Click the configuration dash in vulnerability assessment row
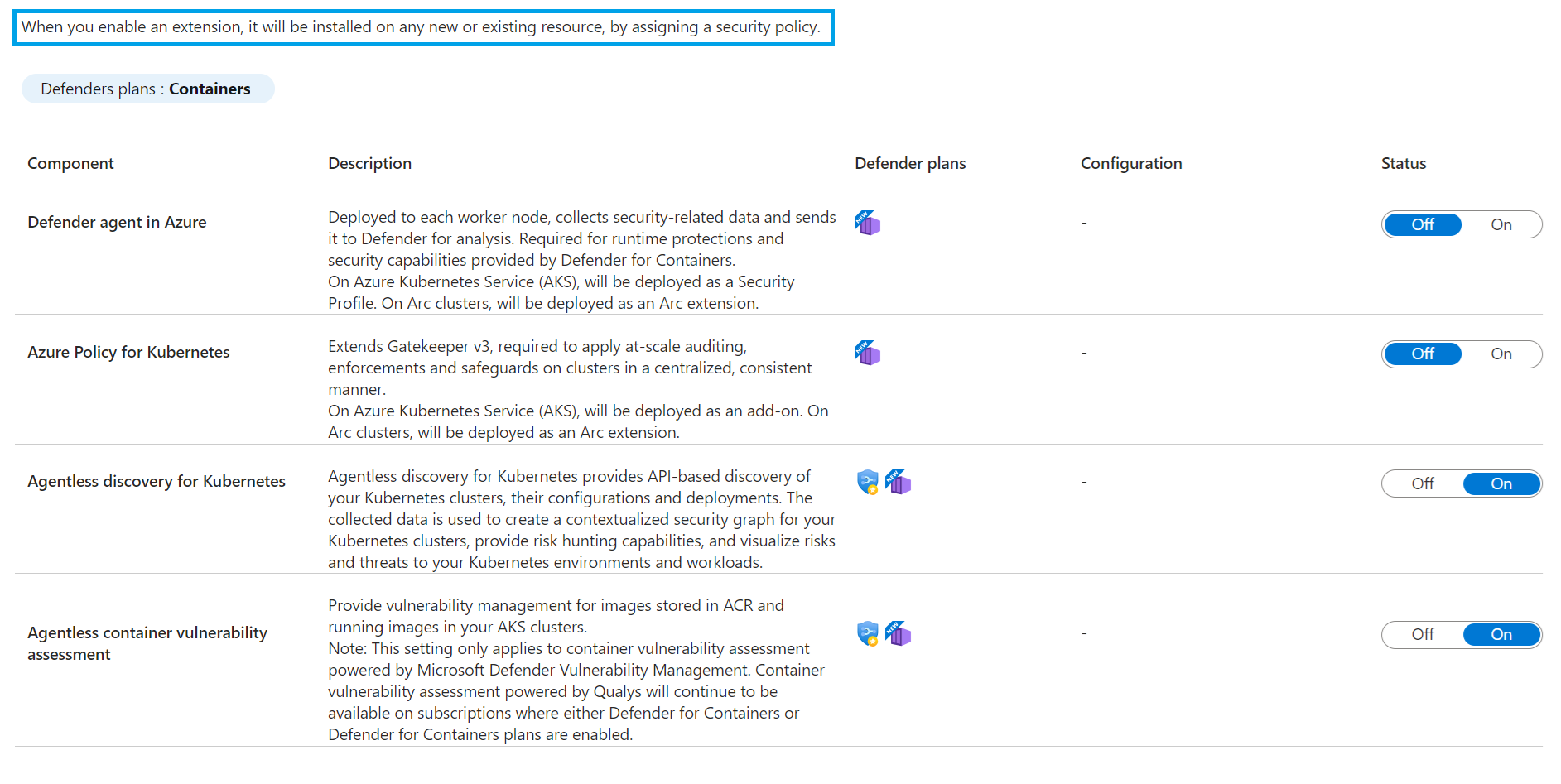Viewport: 1561px width, 784px height. coord(1084,633)
